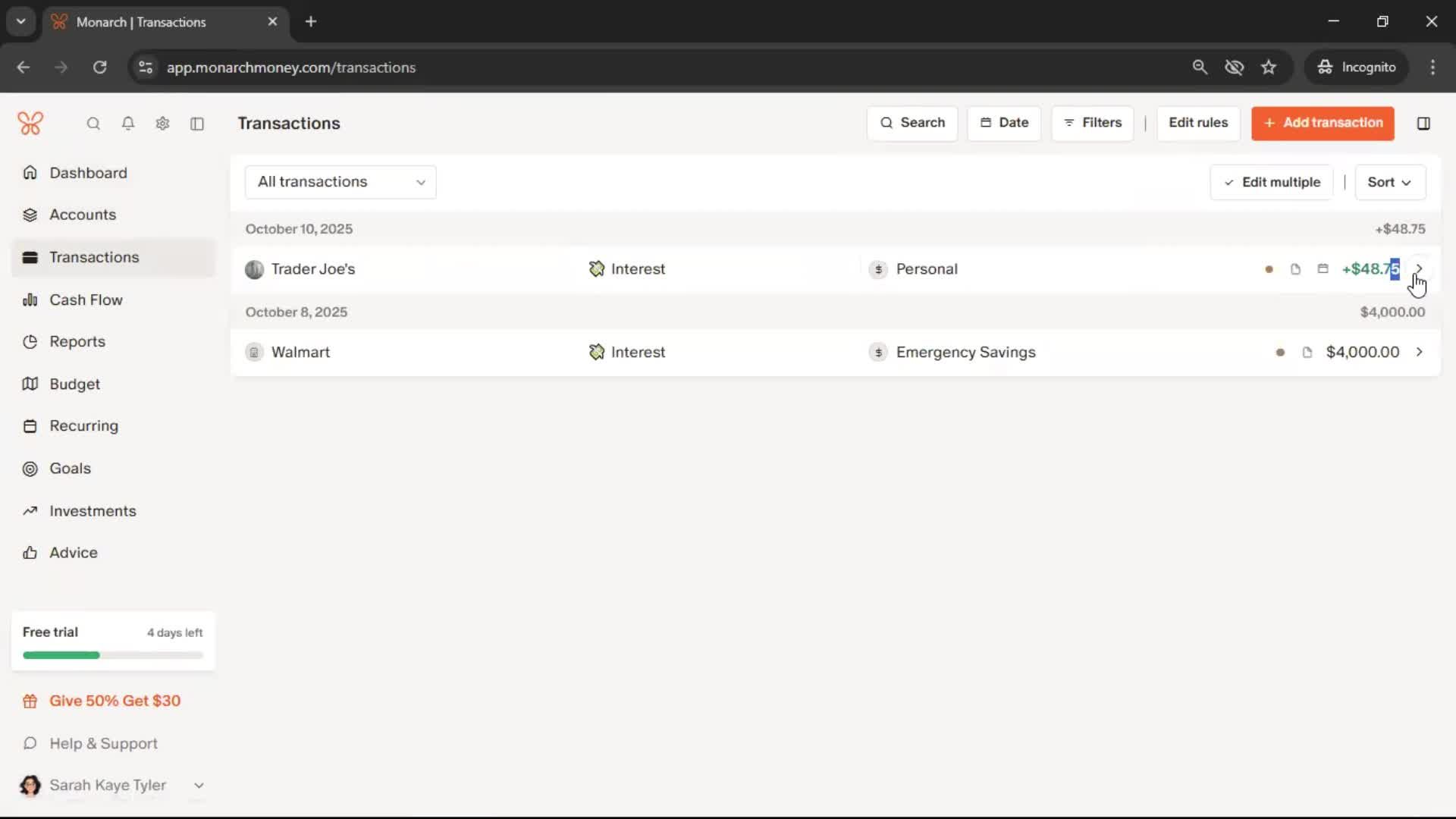Click Add transaction button

(x=1323, y=123)
